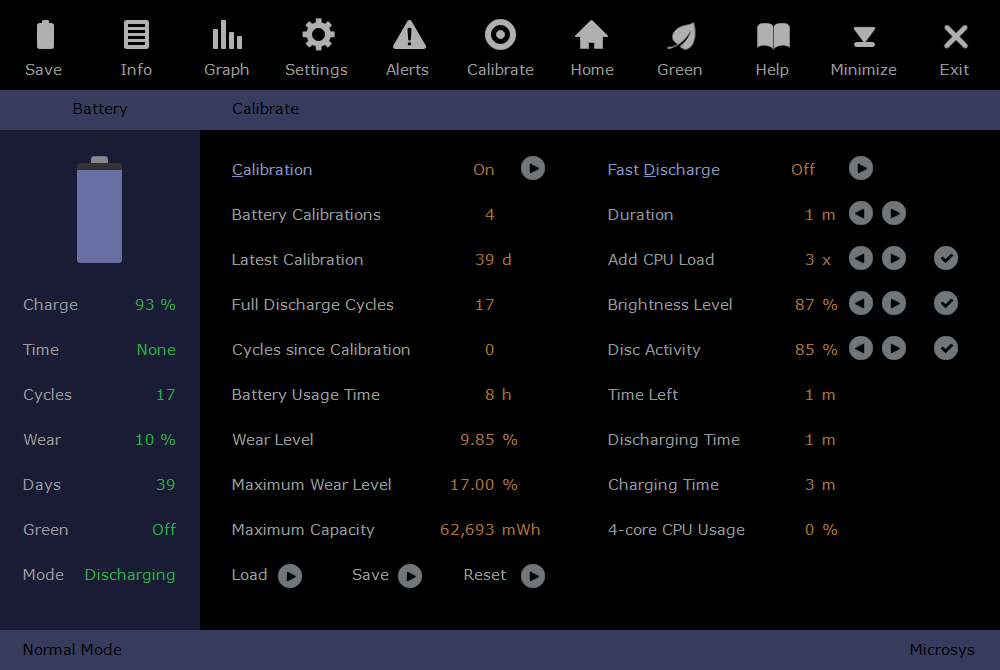Increase the Brightness Level percentage
The width and height of the screenshot is (1000, 670).
coord(893,303)
